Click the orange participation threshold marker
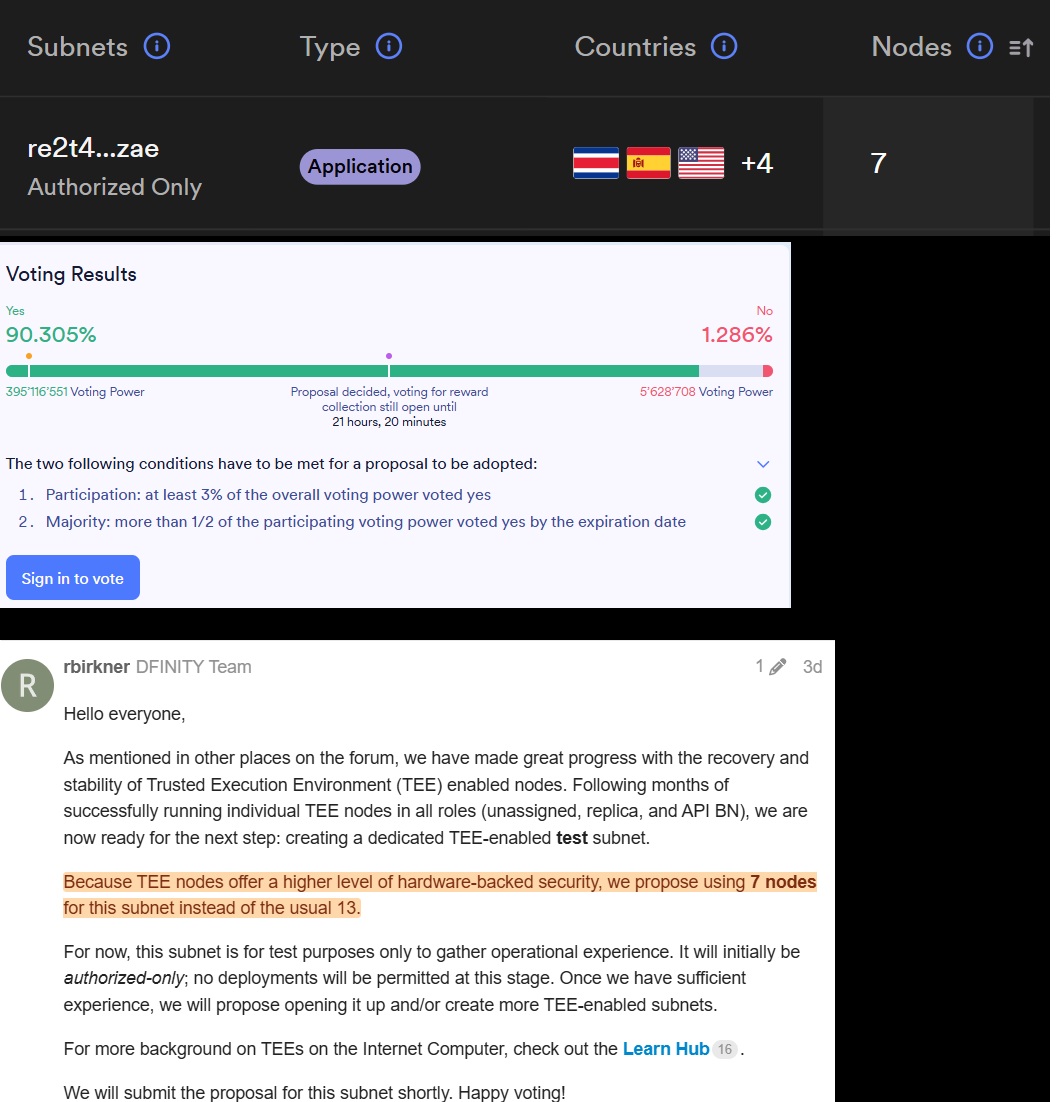Screen dimensions: 1058x1102 29,356
